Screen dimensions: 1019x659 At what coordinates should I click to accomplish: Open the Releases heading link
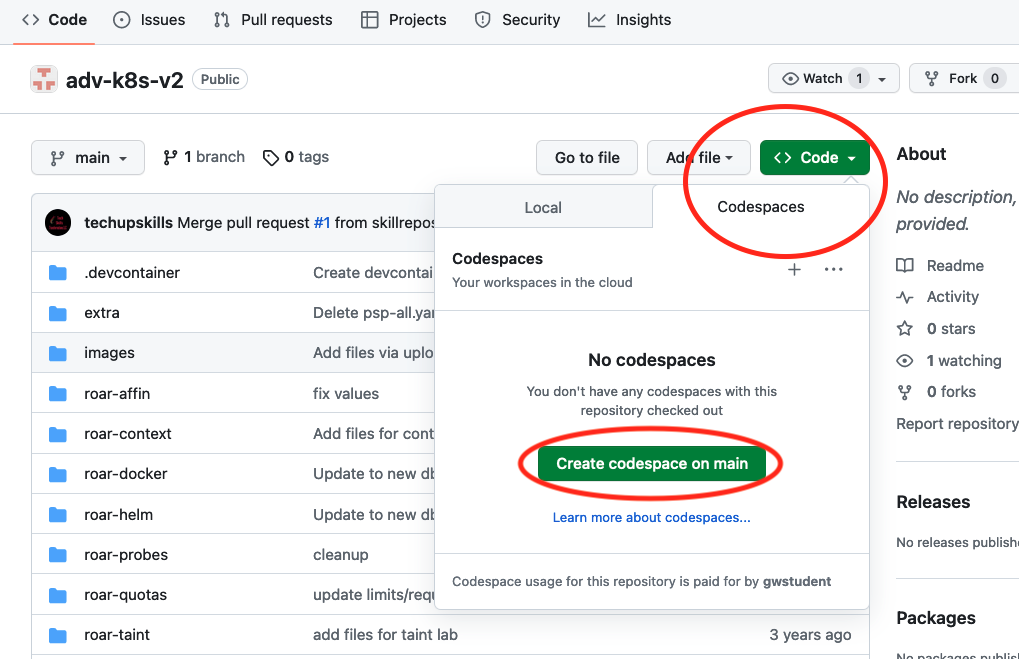pos(933,502)
